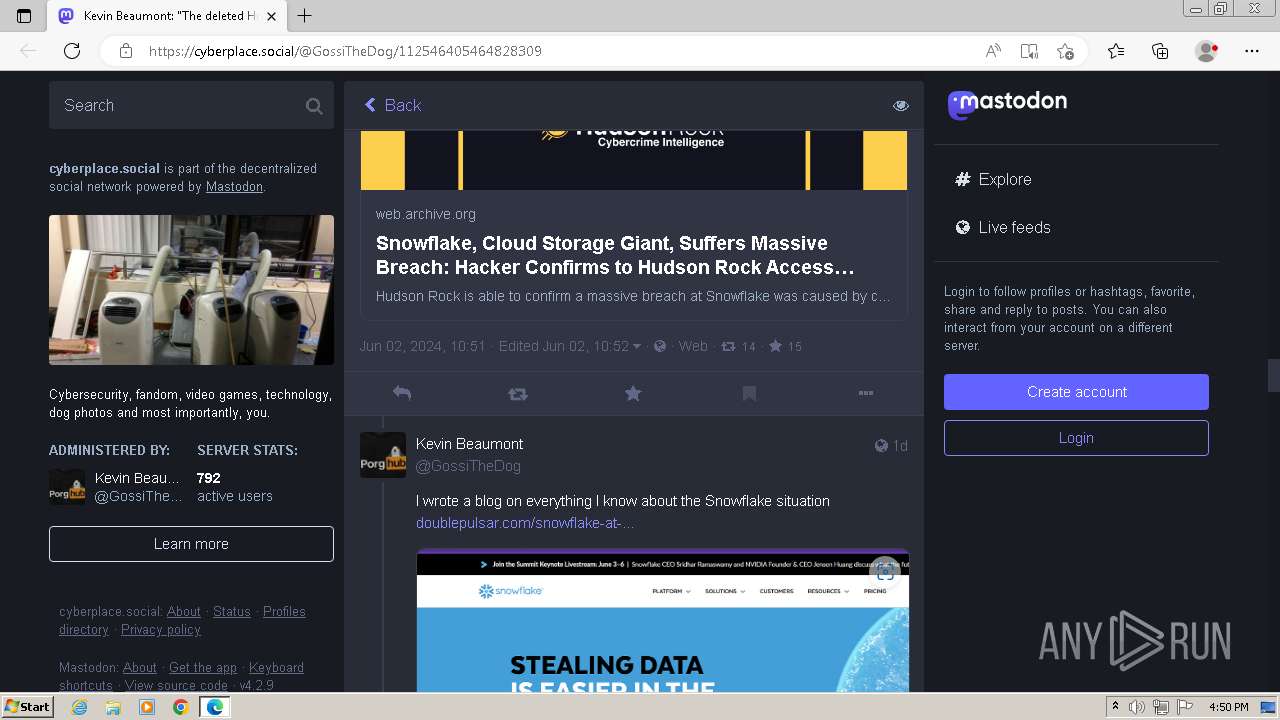
Task: Click the Login button
Action: tap(1076, 438)
